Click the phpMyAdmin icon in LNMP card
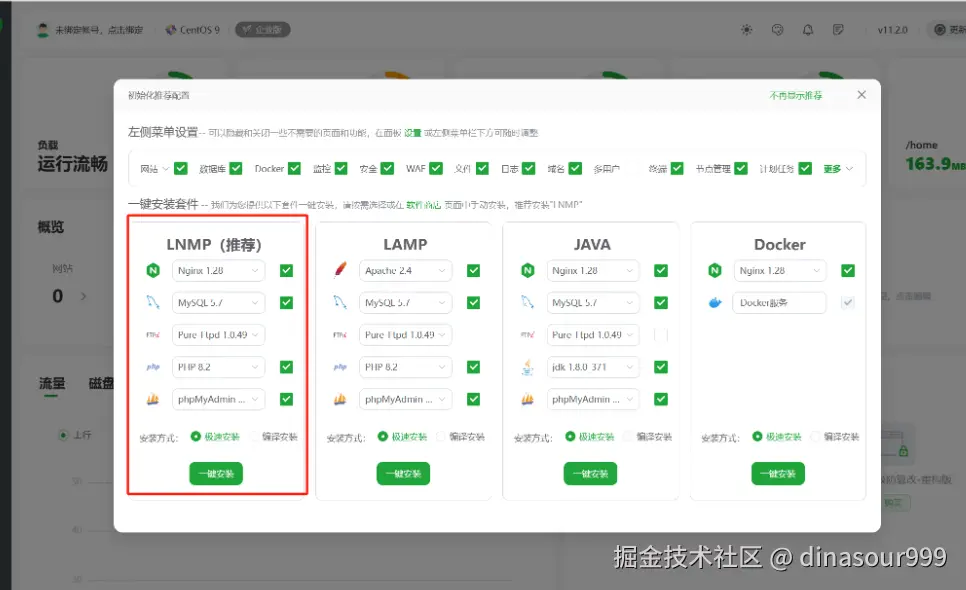 click(x=153, y=399)
